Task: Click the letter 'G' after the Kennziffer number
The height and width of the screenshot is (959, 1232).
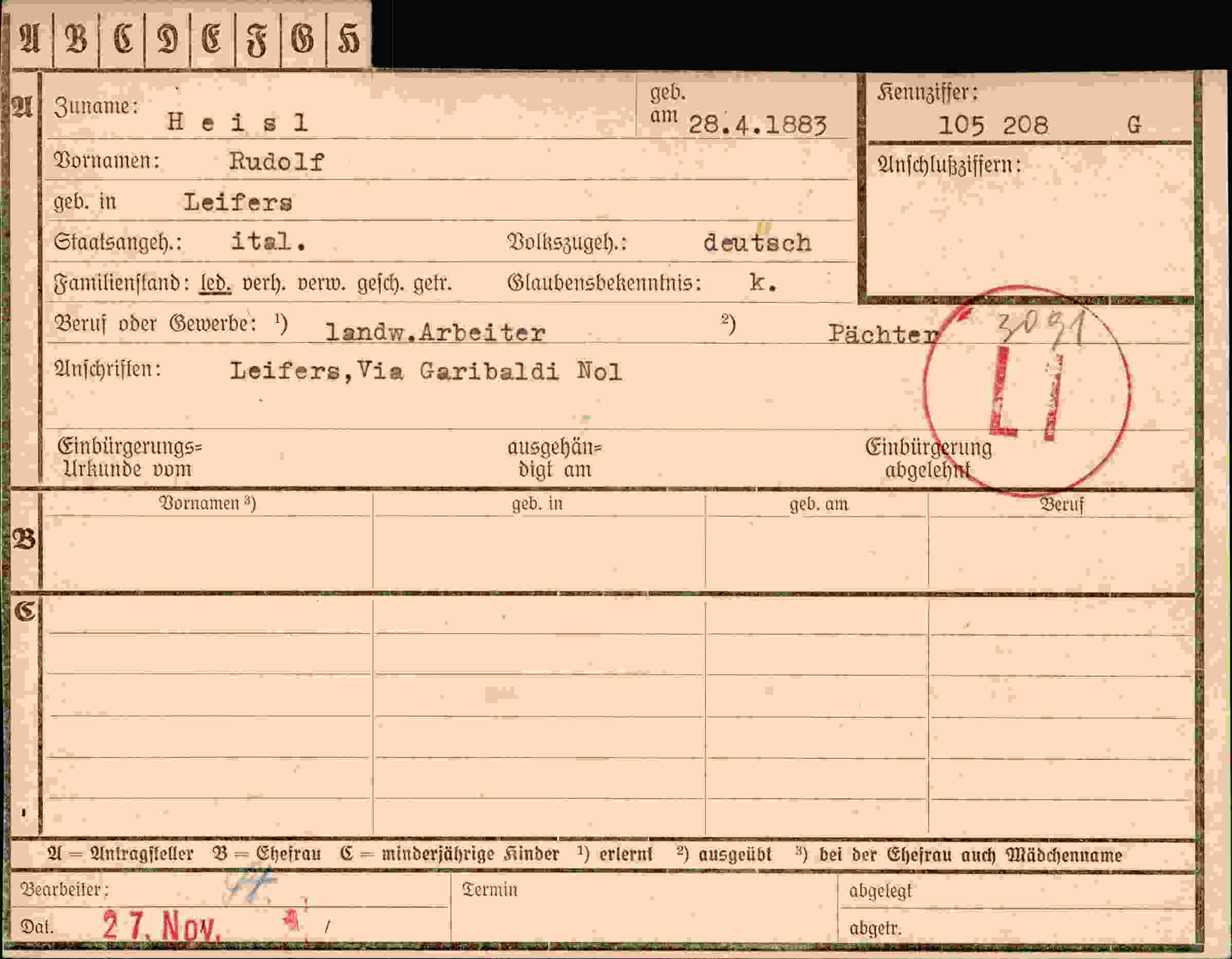Action: (x=1134, y=124)
